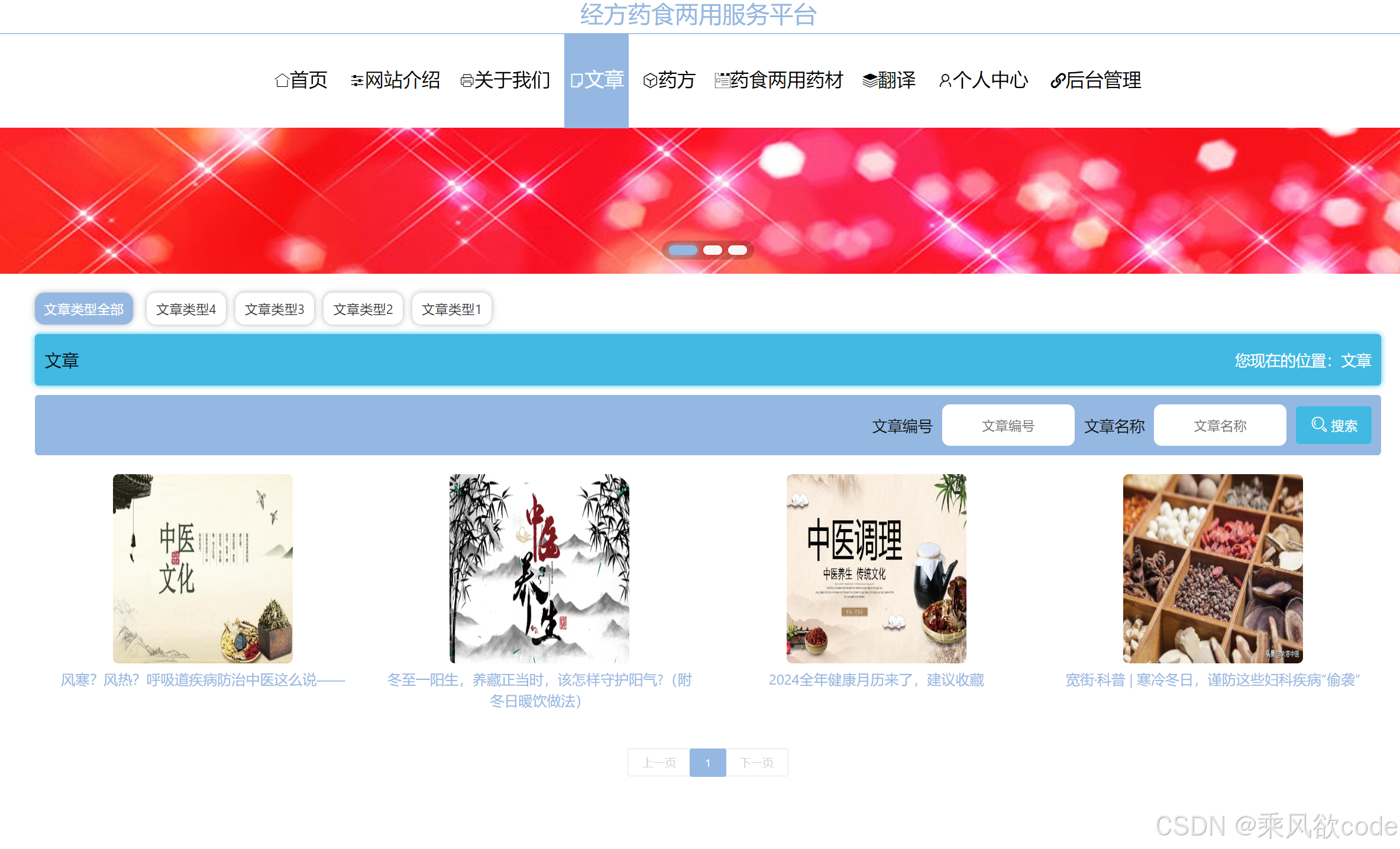Go to 下一页 in pagination
This screenshot has height=849, width=1400.
coord(756,763)
